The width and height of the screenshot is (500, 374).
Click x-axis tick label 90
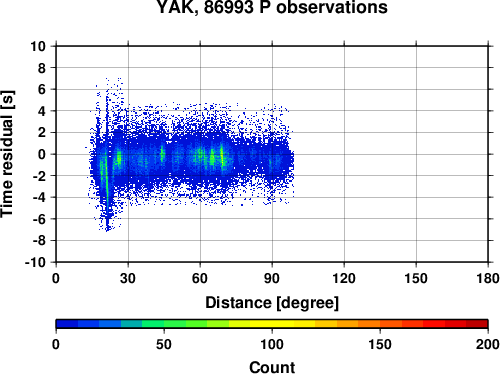[272, 278]
